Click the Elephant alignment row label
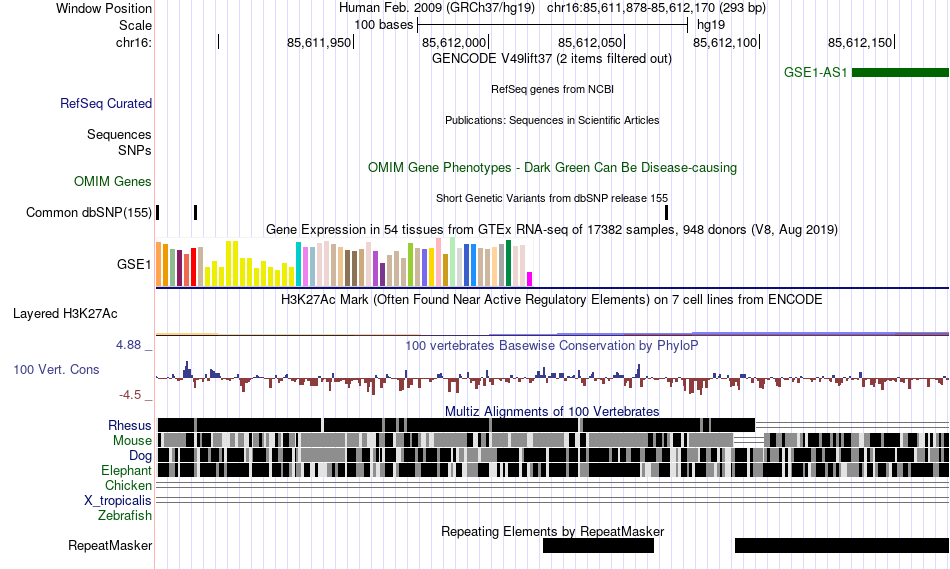 [127, 470]
